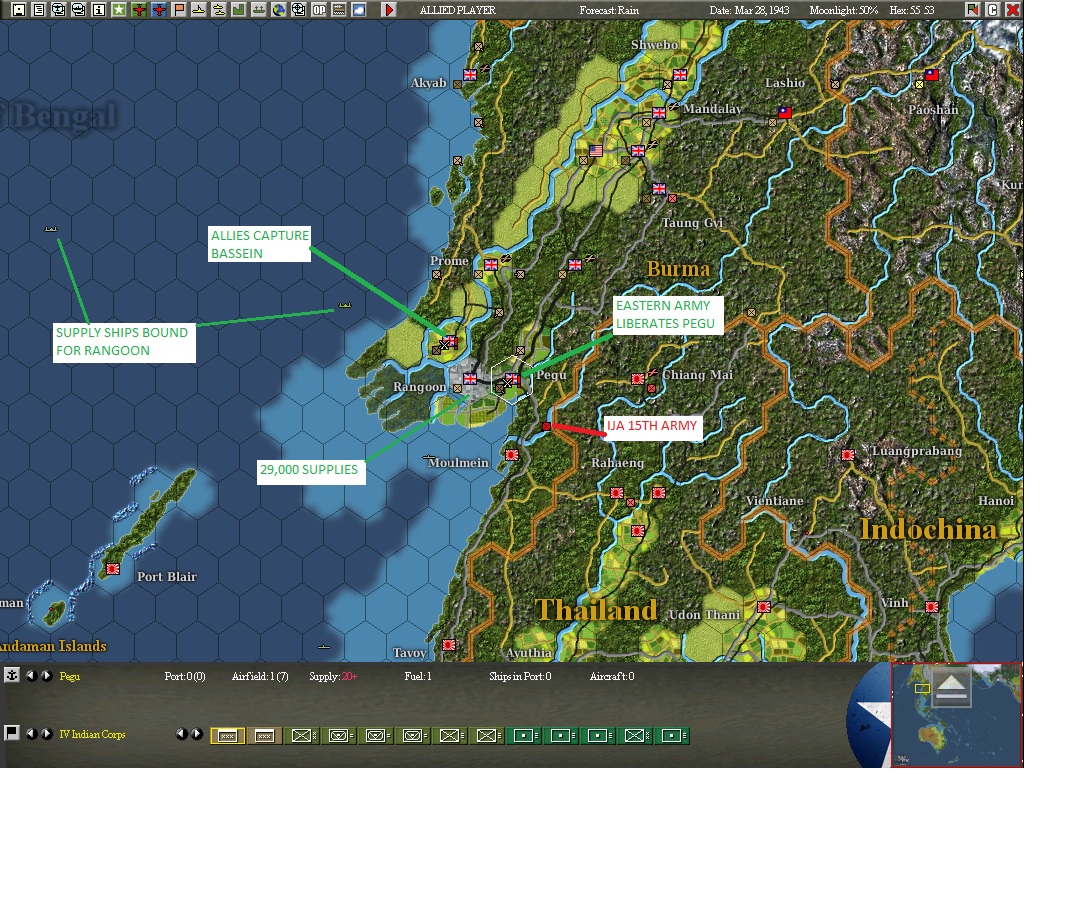Click the 'Forecast: Rain' status text
1083x898 pixels.
[x=609, y=10]
